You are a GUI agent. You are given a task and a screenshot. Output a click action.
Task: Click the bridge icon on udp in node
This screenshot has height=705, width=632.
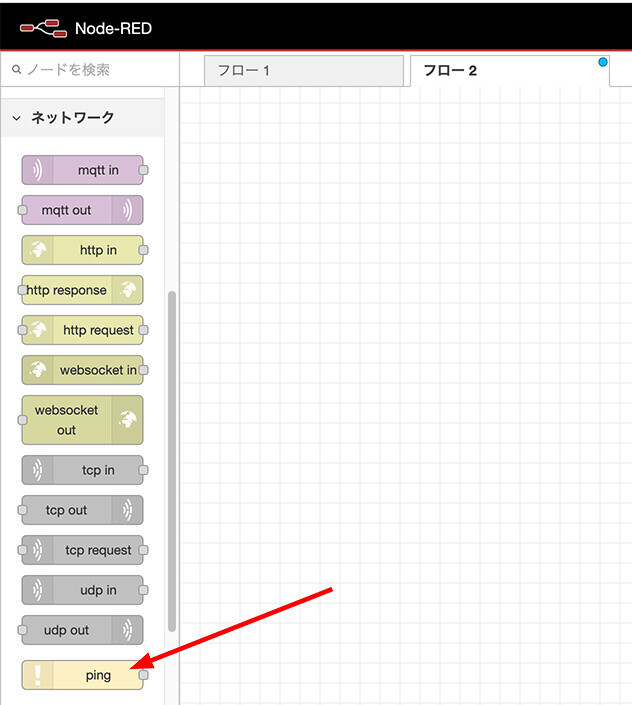click(x=37, y=590)
